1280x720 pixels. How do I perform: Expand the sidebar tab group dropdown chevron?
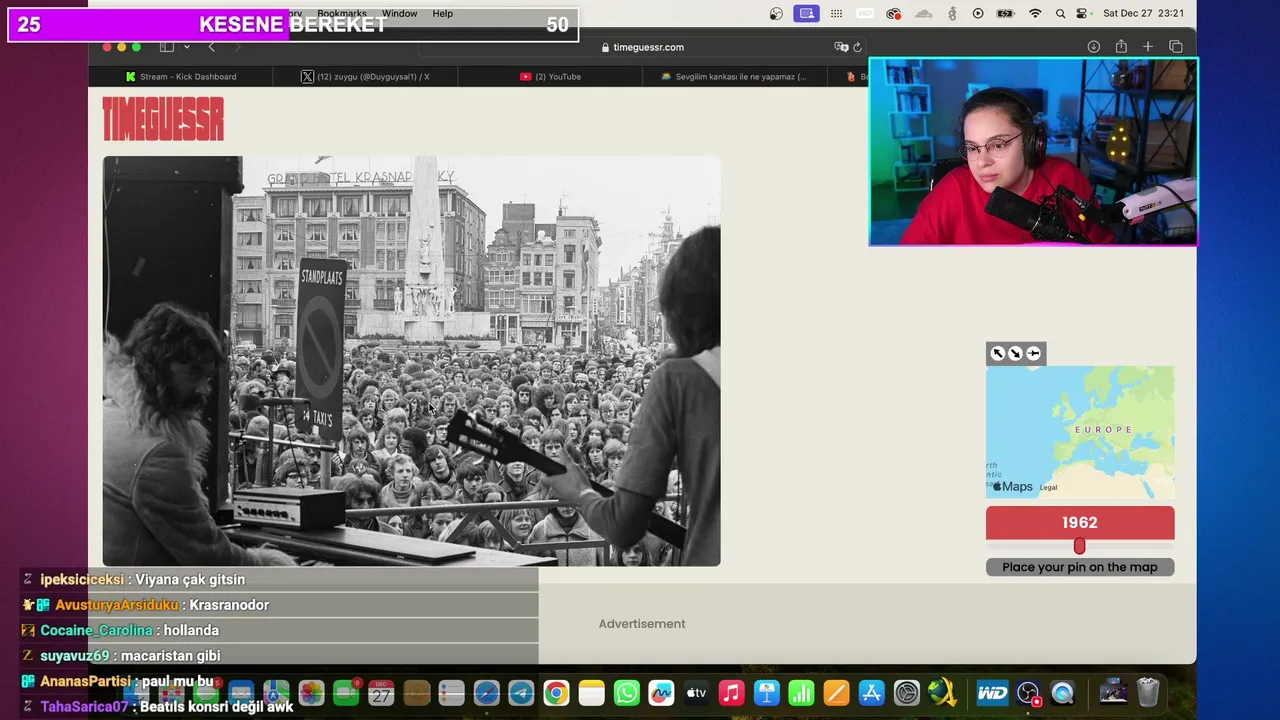point(186,47)
